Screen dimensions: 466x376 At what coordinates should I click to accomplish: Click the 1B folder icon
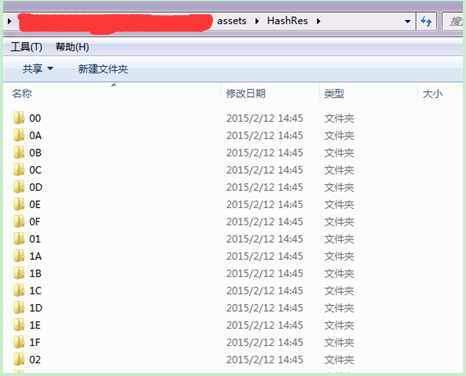point(19,273)
